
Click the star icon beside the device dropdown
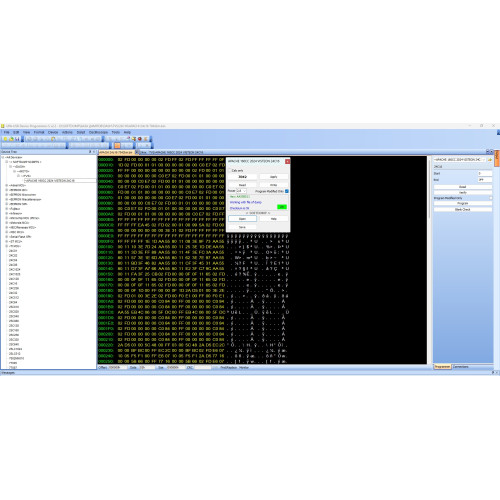490,160
